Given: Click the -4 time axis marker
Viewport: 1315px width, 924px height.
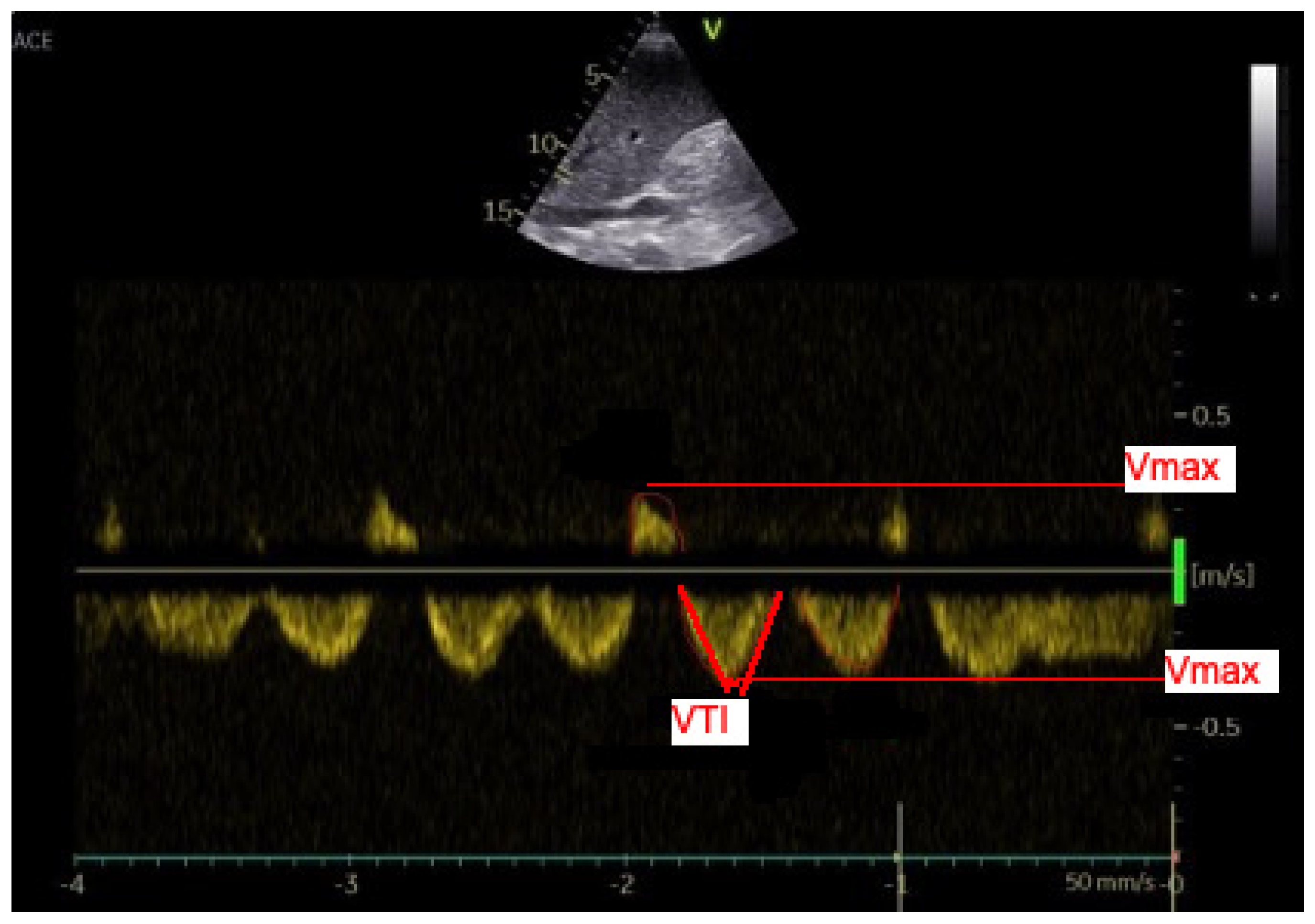Looking at the screenshot, I should pyautogui.click(x=73, y=885).
